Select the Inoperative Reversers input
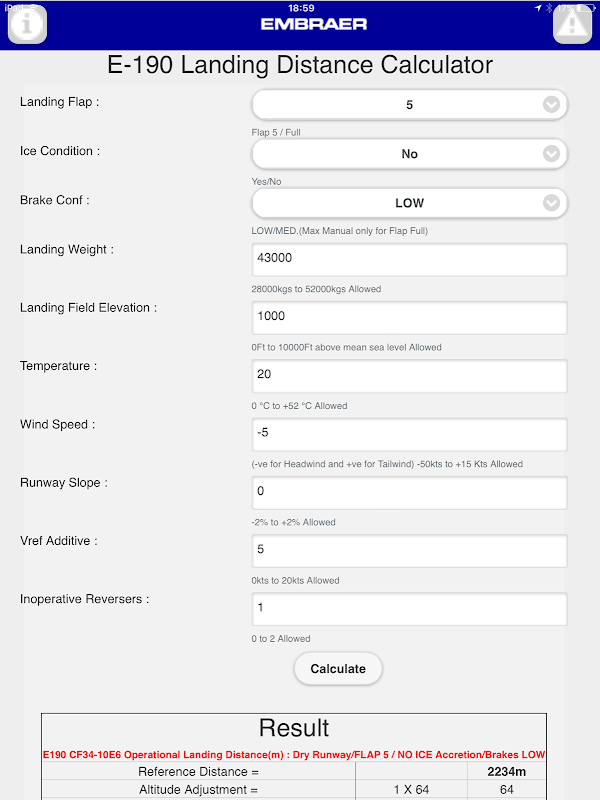The image size is (600, 800). point(409,609)
